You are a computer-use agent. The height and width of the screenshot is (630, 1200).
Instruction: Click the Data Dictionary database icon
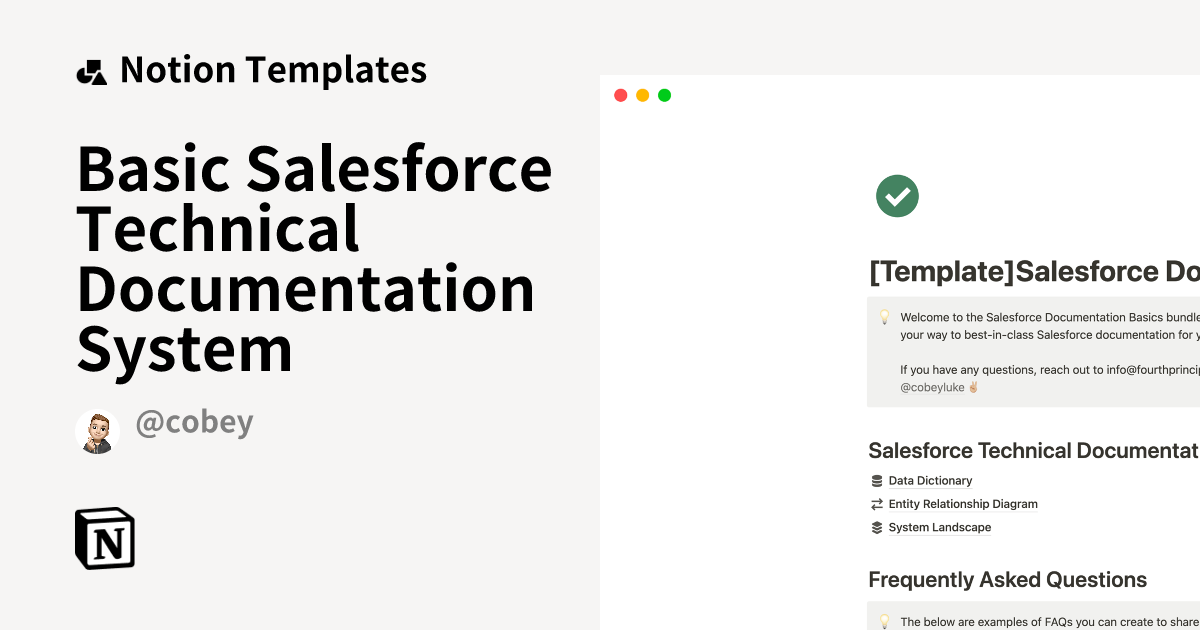coord(877,481)
